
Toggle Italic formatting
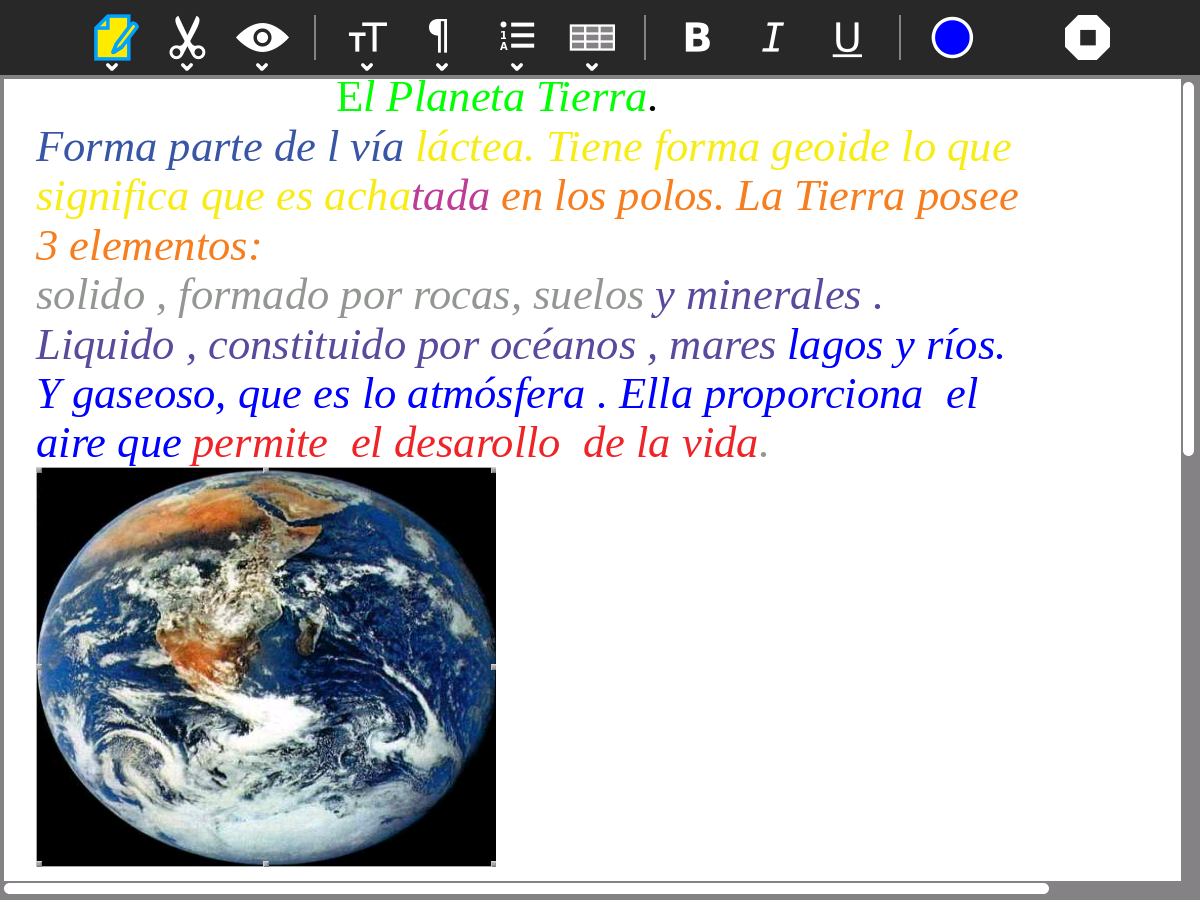coord(772,38)
